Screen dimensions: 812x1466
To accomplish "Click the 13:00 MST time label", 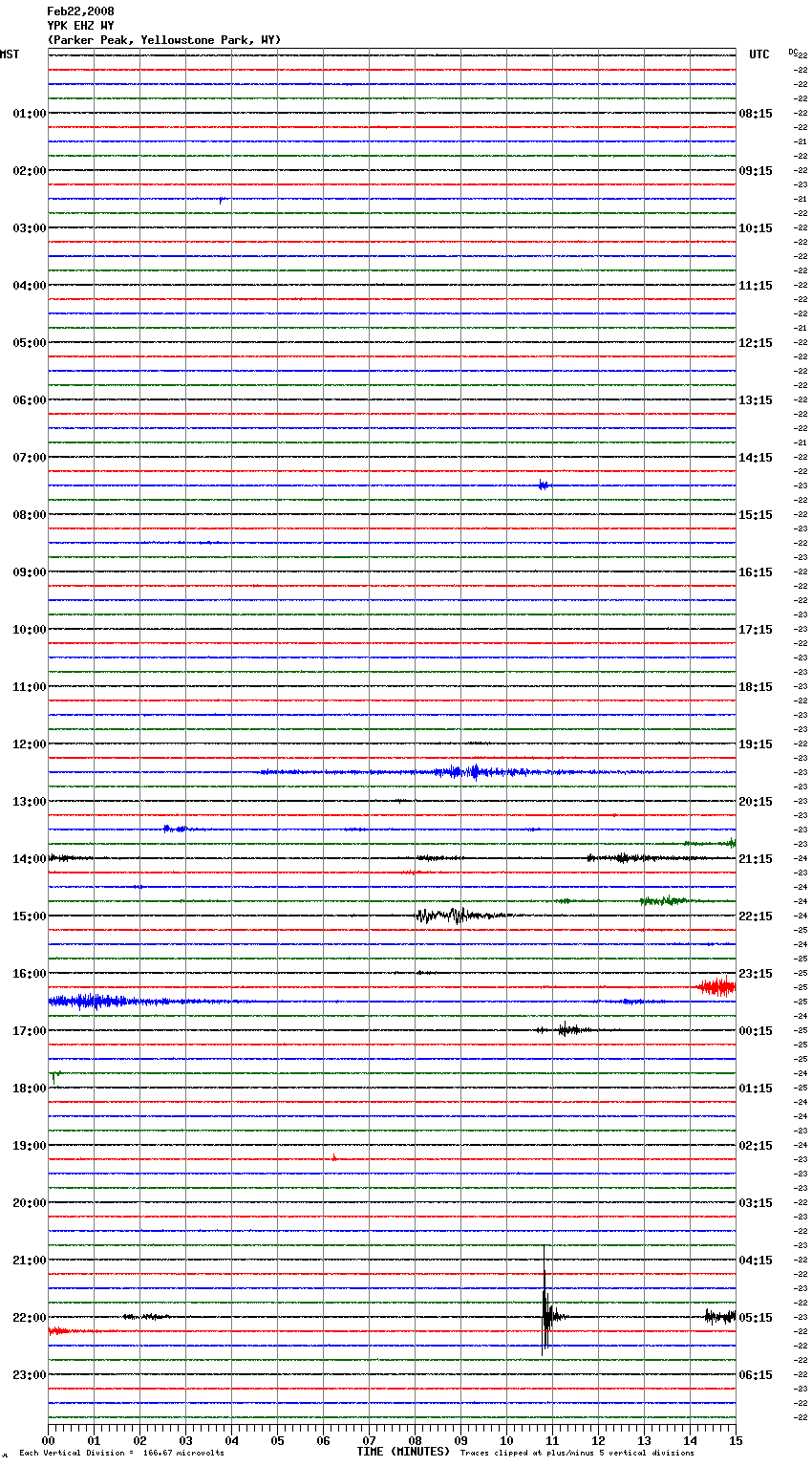I will pyautogui.click(x=30, y=802).
